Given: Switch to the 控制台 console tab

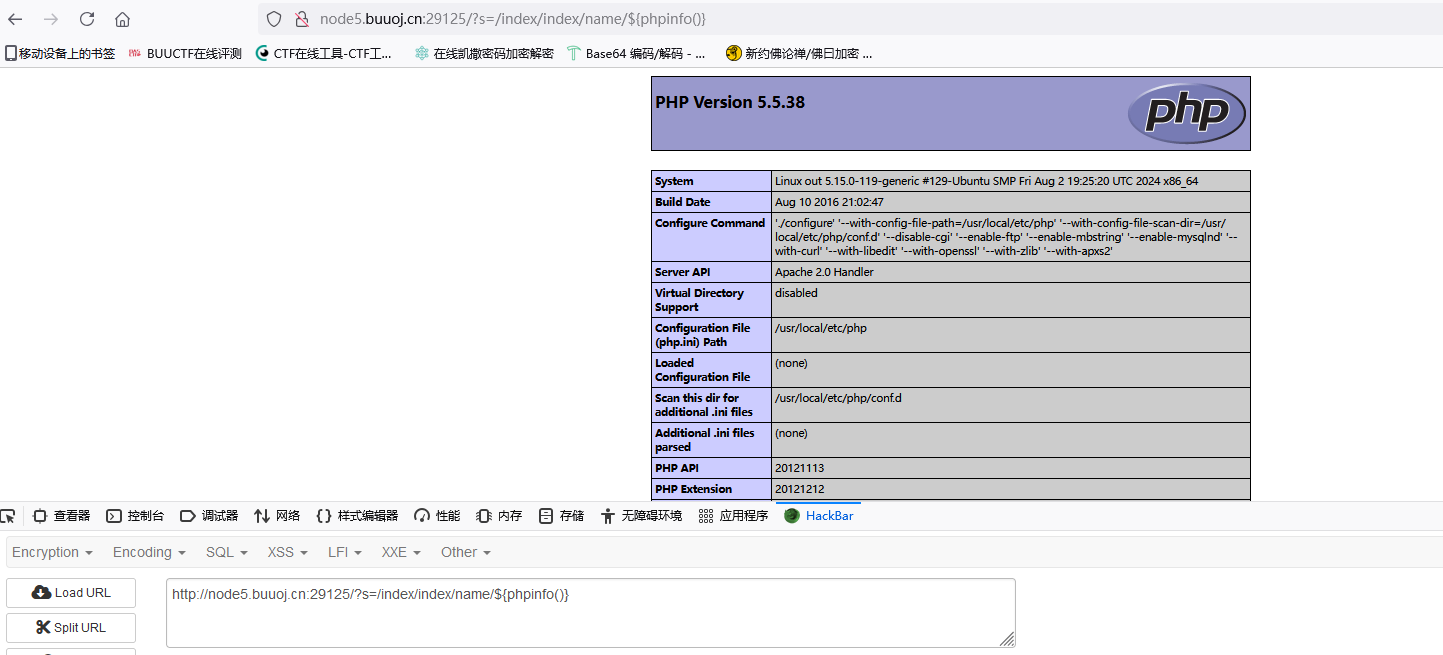Looking at the screenshot, I should pyautogui.click(x=135, y=516).
